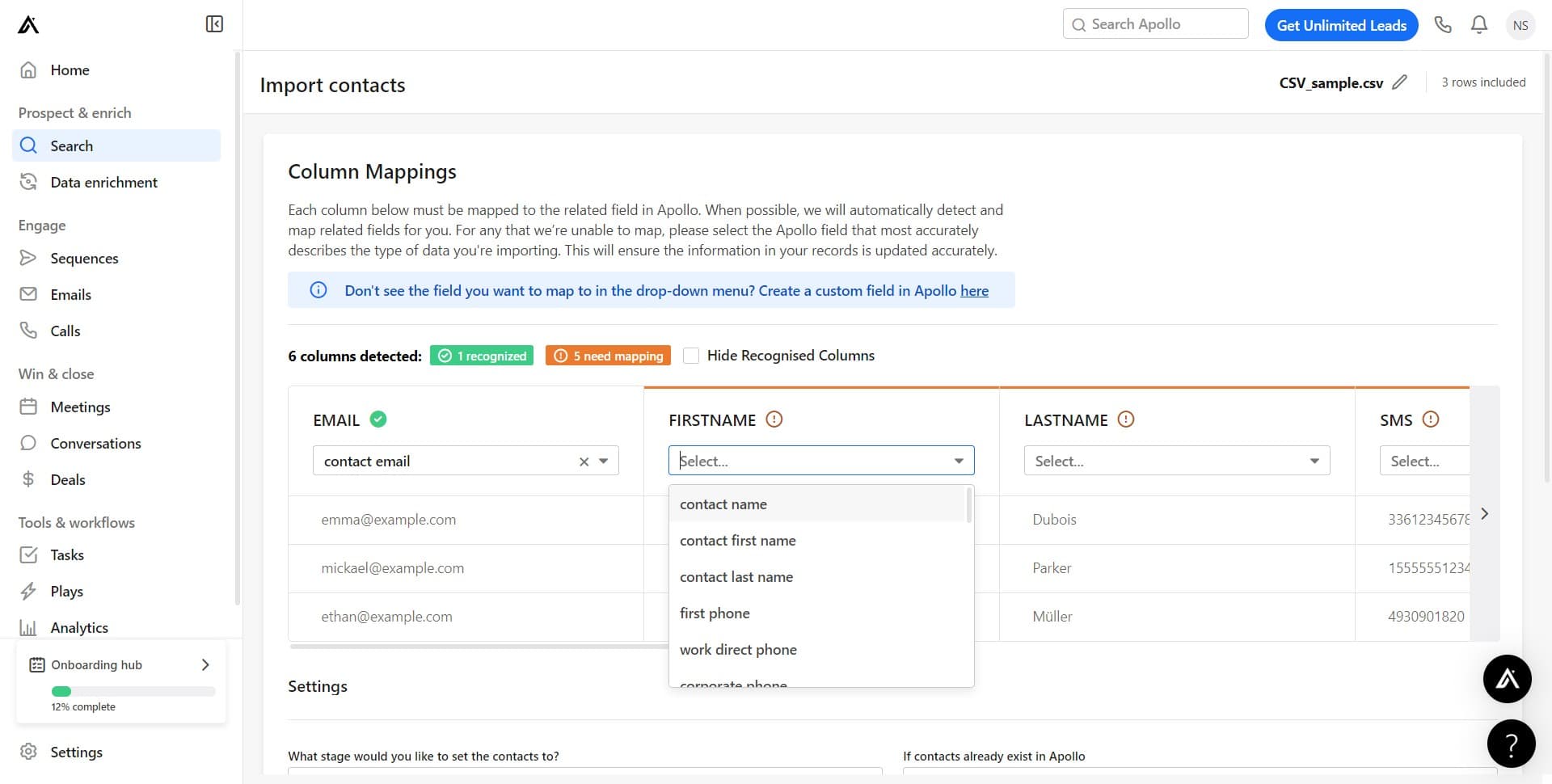Viewport: 1552px width, 784px height.
Task: Choose "contact first name" from dropdown list
Action: [737, 541]
